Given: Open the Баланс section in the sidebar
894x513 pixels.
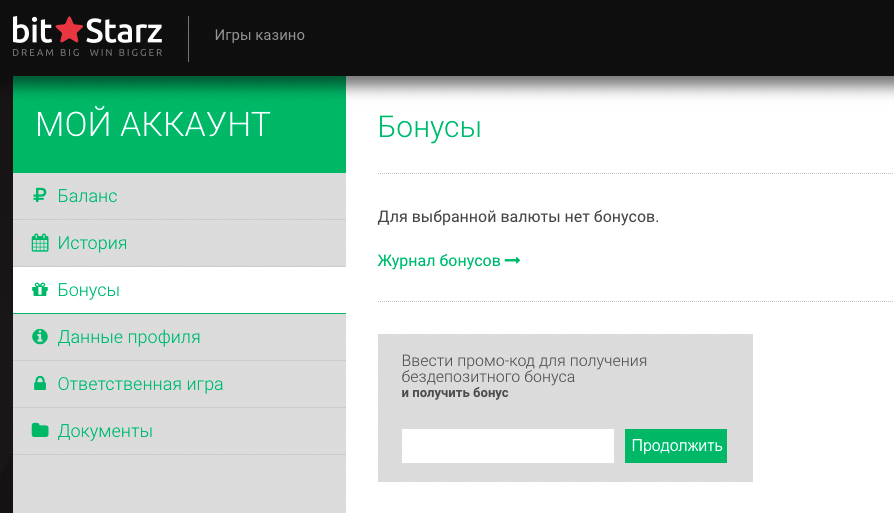Looking at the screenshot, I should [87, 196].
